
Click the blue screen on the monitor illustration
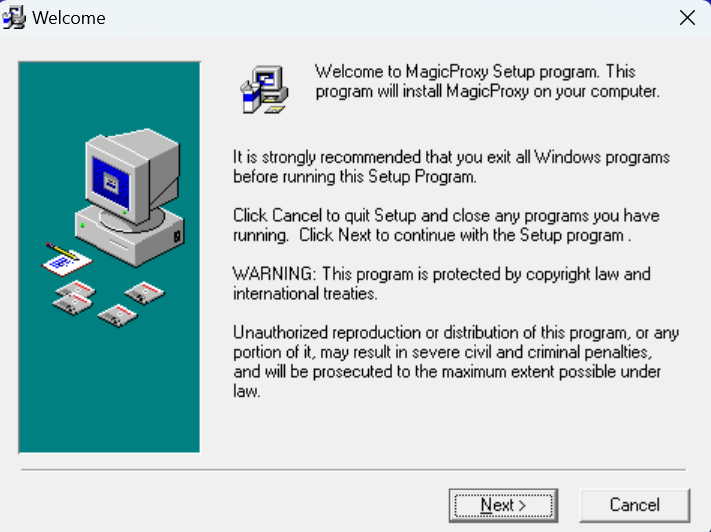tap(111, 182)
